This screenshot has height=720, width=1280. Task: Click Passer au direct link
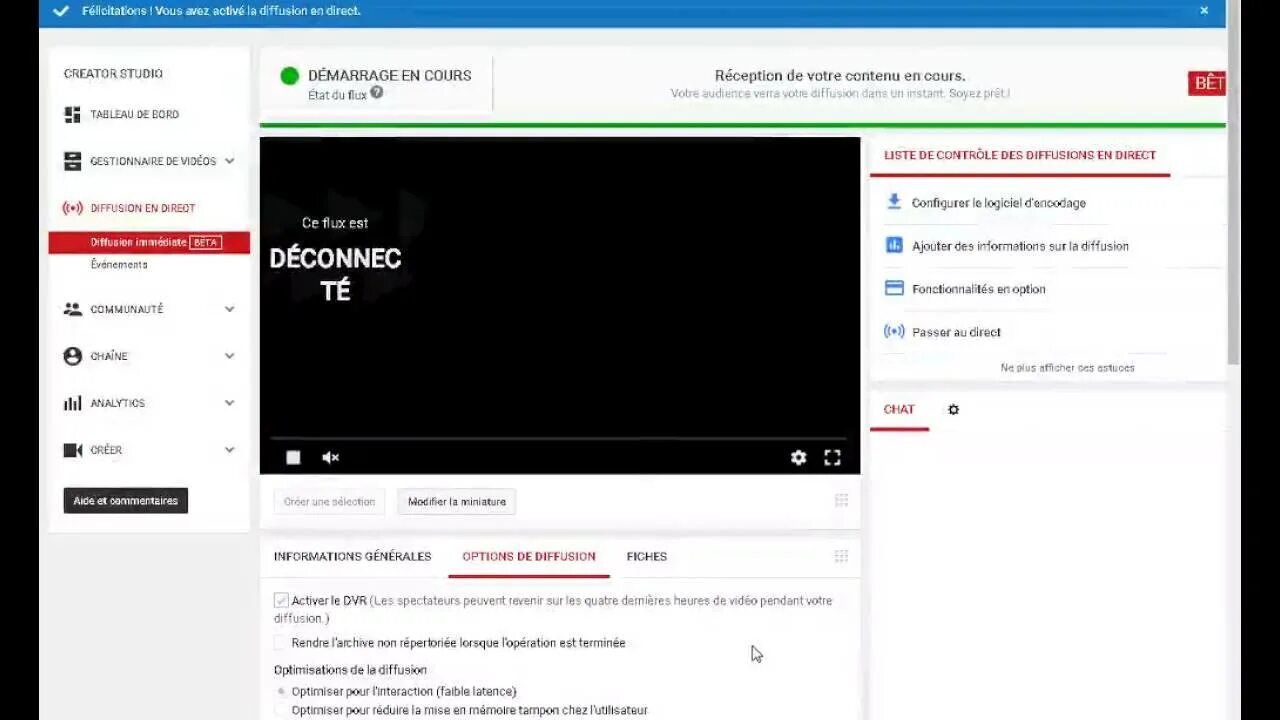(x=956, y=332)
